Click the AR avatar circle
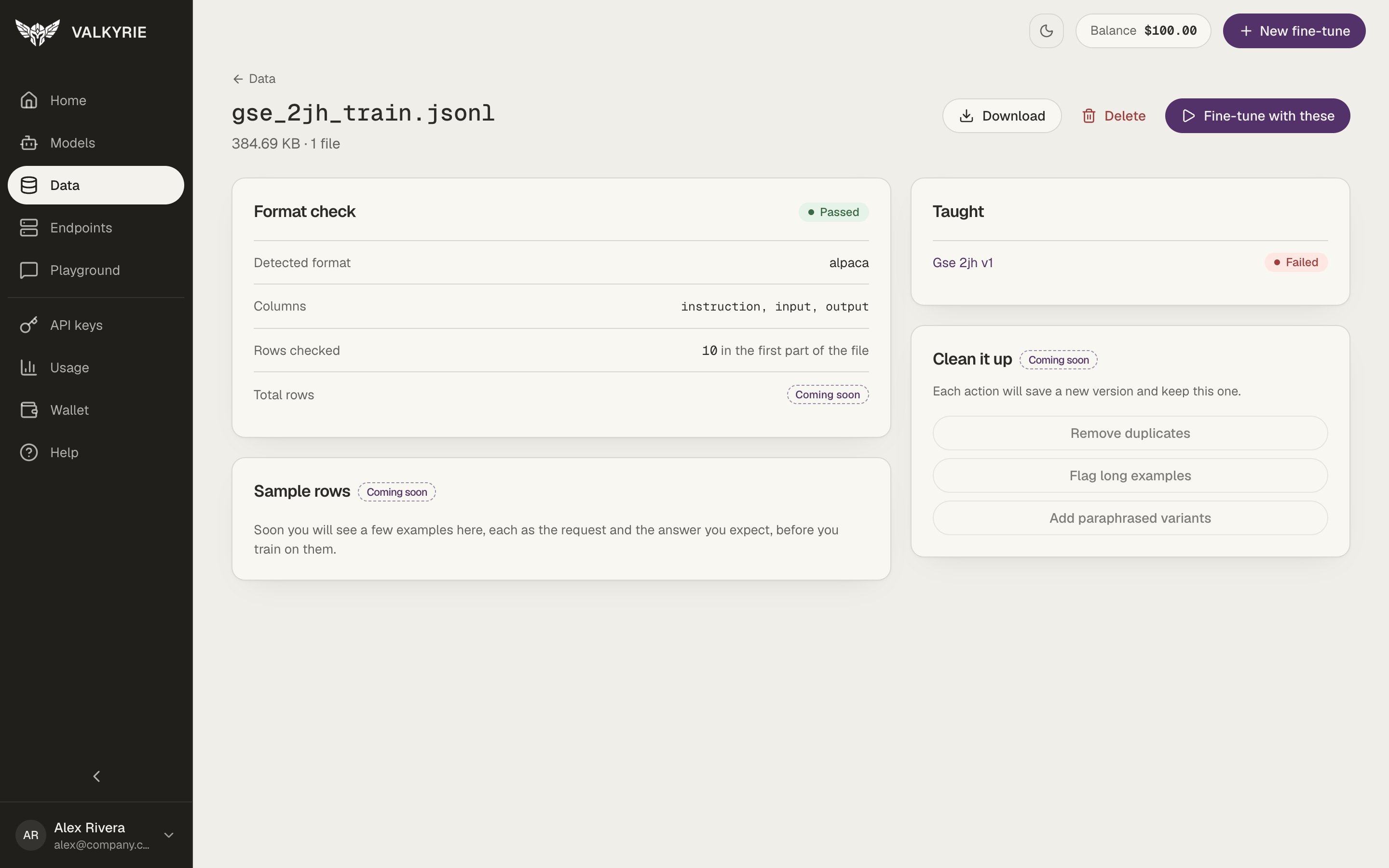This screenshot has height=868, width=1389. [31, 835]
